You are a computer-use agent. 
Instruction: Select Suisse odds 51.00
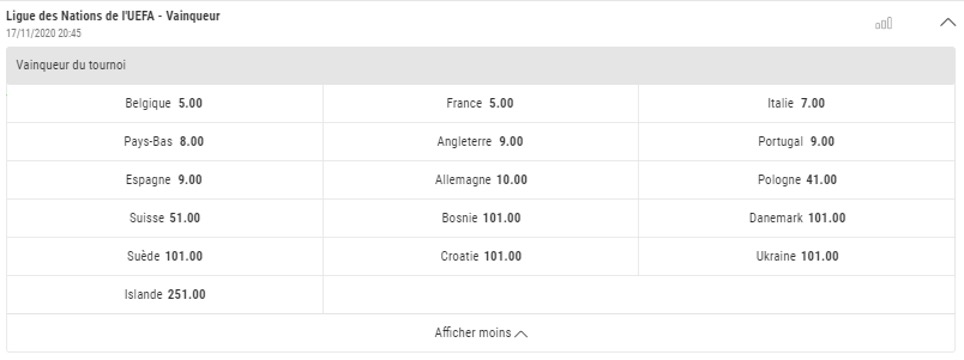point(164,217)
